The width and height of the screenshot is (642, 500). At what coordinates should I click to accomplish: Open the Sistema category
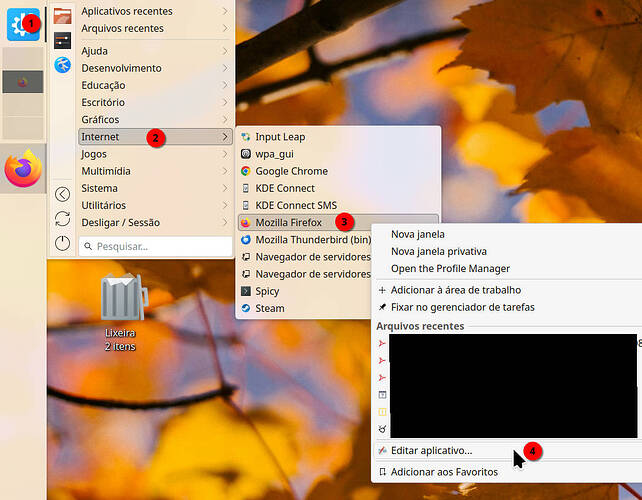coord(155,188)
